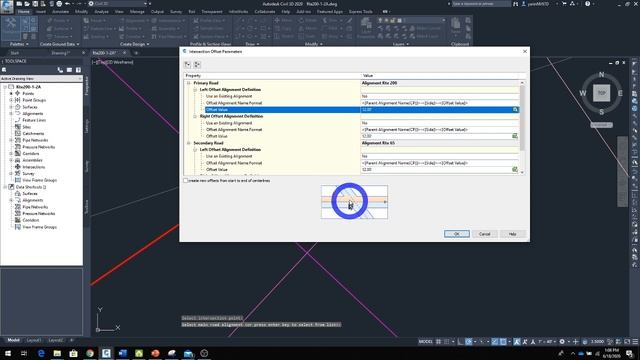Click the Property column header
Image resolution: width=640 pixels, height=360 pixels.
(x=272, y=76)
